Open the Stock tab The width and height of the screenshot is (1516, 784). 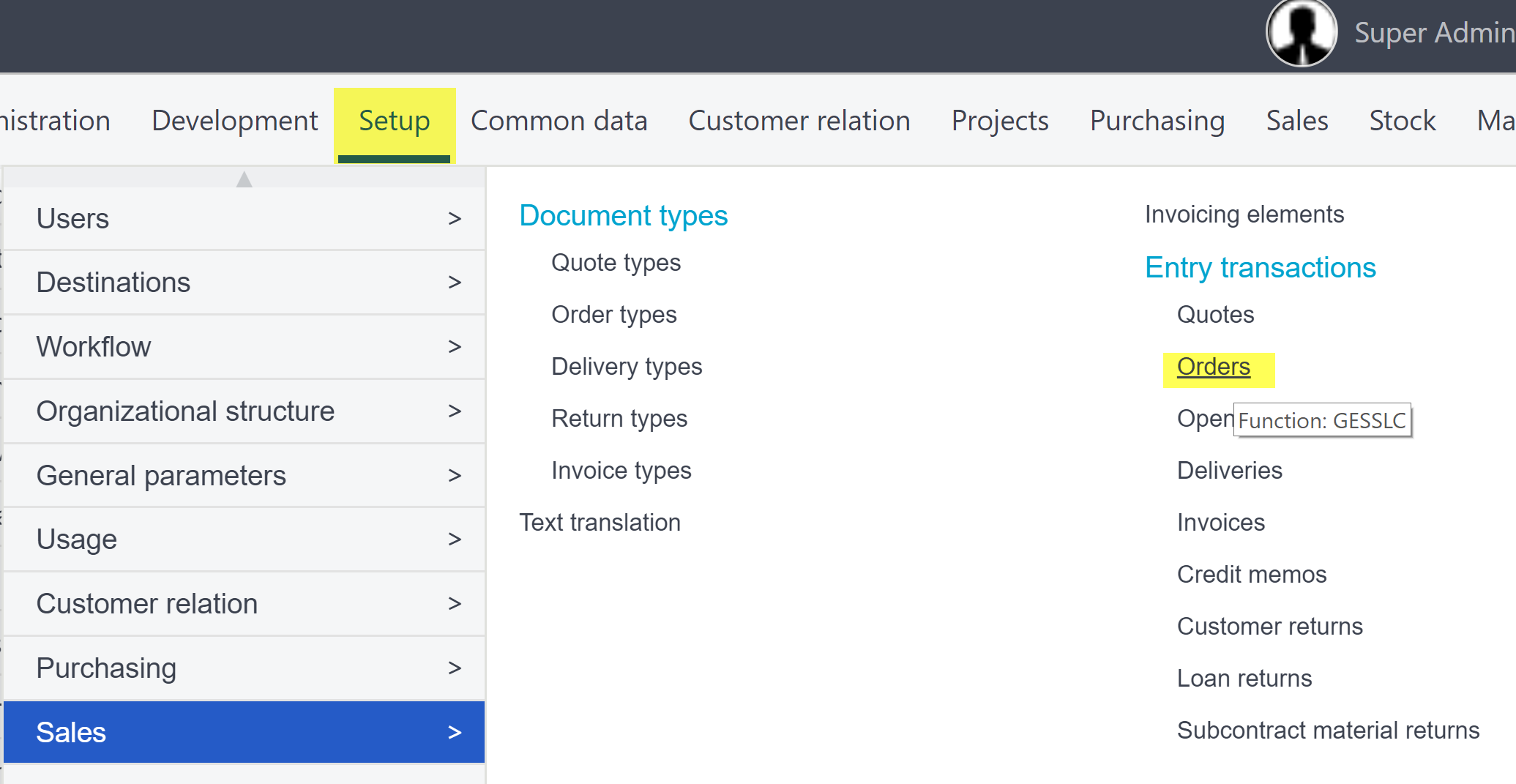point(1402,121)
